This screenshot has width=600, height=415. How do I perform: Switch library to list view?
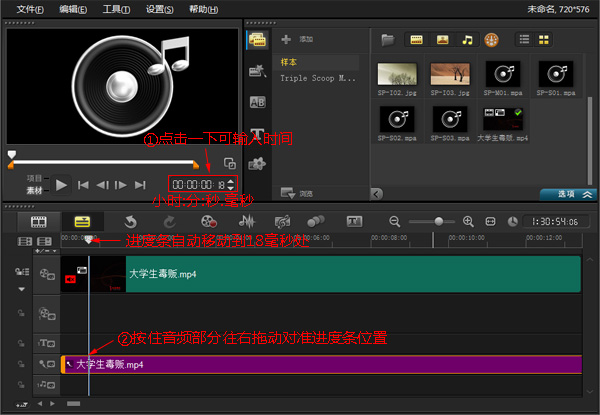525,39
